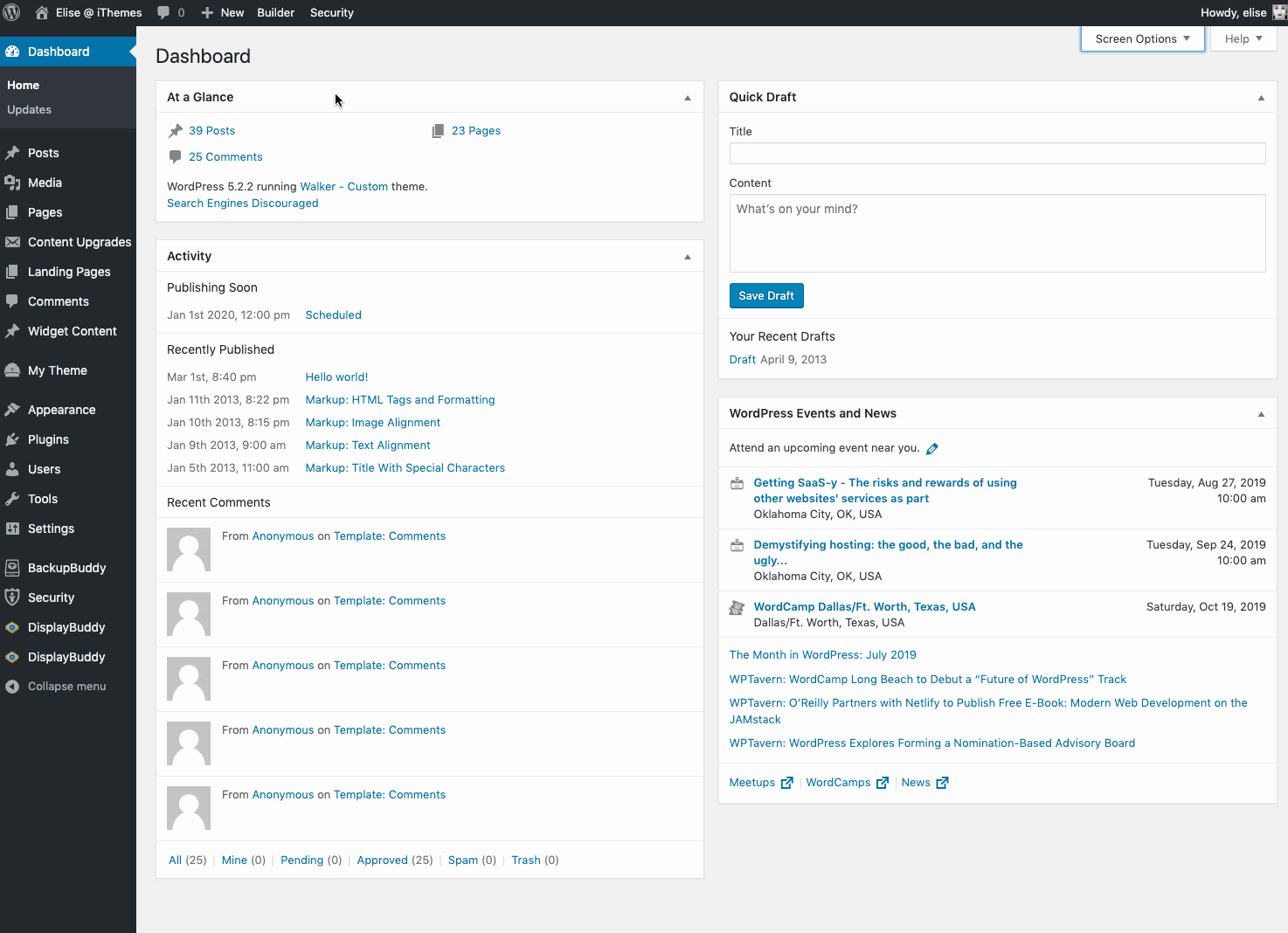
Task: Click the My Theme icon in the sidebar
Action: pyautogui.click(x=12, y=370)
